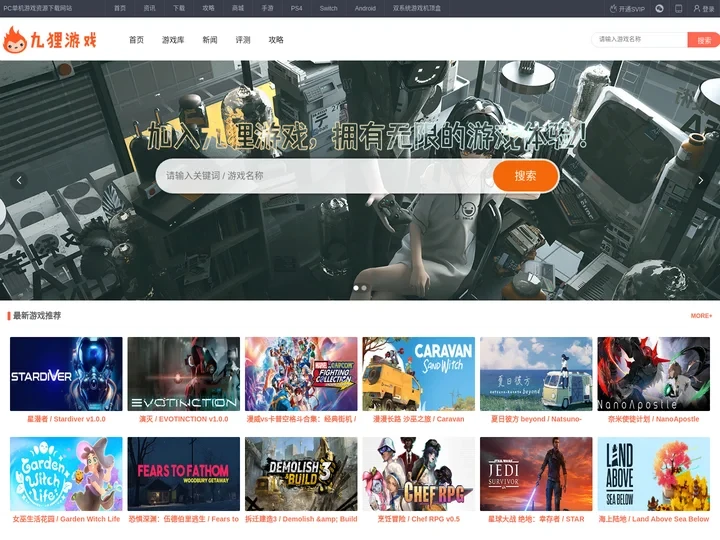Viewport: 720px width, 540px height.
Task: Select the first carousel indicator dot
Action: tap(356, 288)
